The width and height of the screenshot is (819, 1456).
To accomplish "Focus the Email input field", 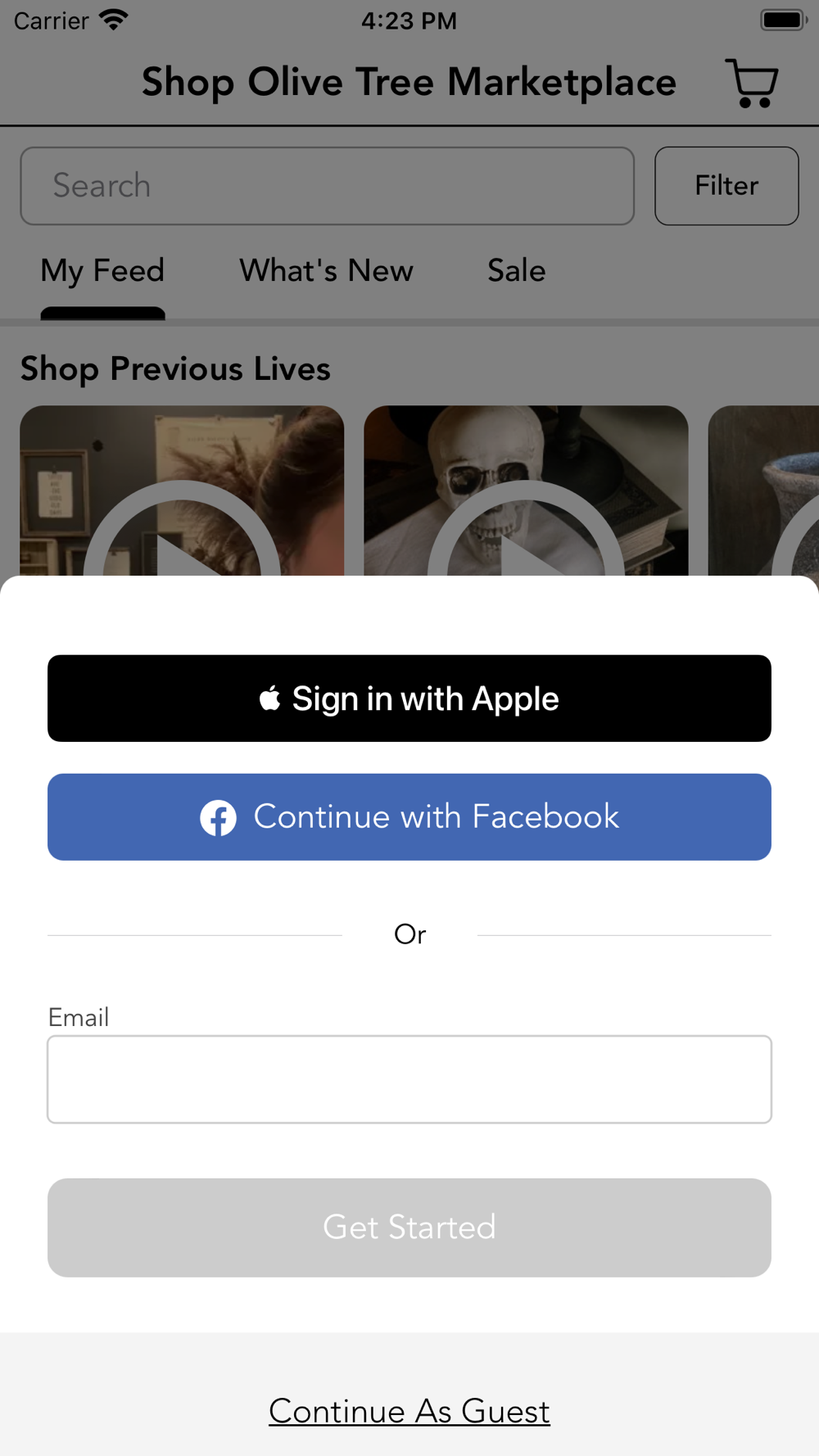I will tap(409, 1079).
